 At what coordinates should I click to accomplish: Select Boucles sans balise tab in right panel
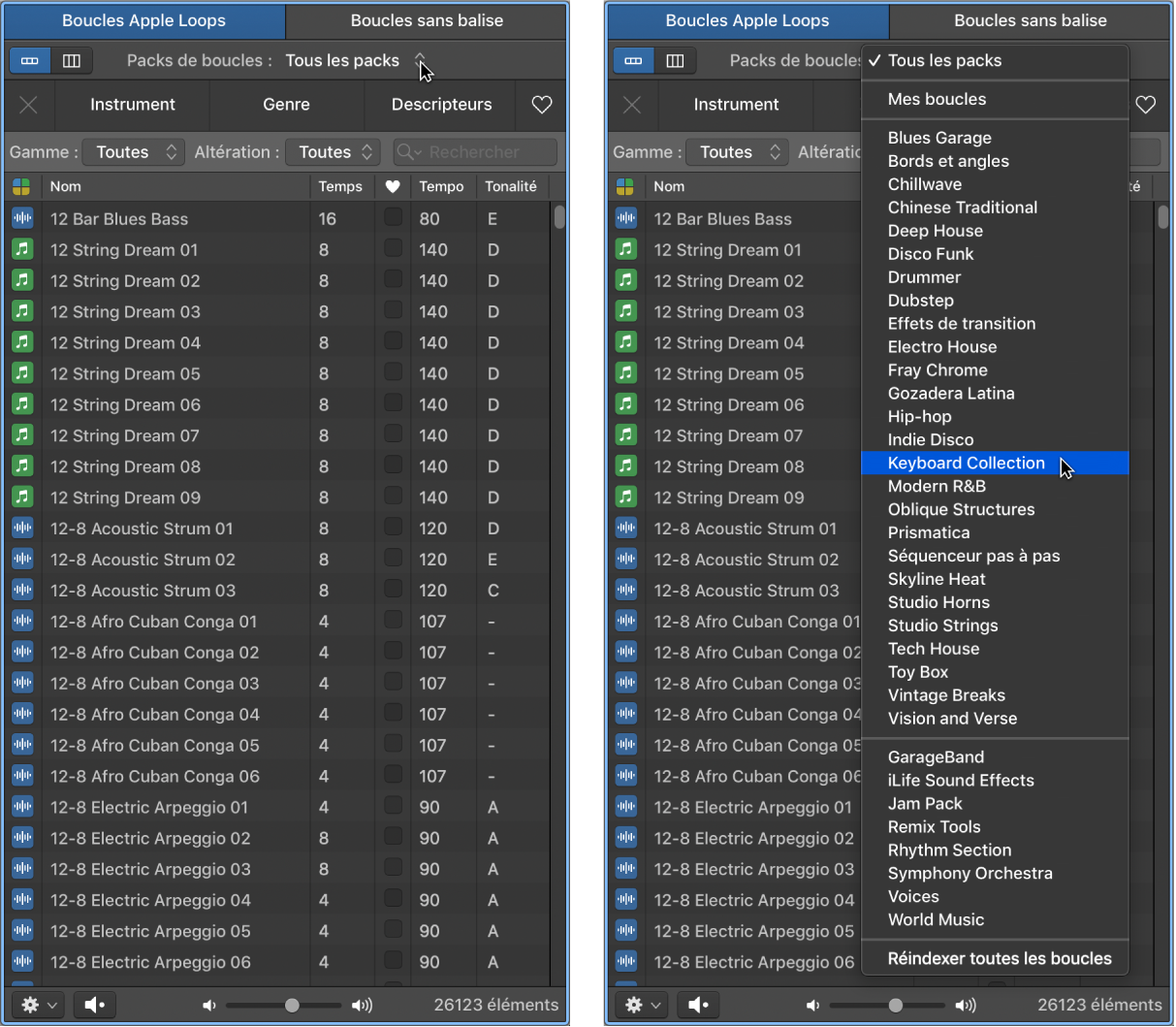(x=1031, y=20)
